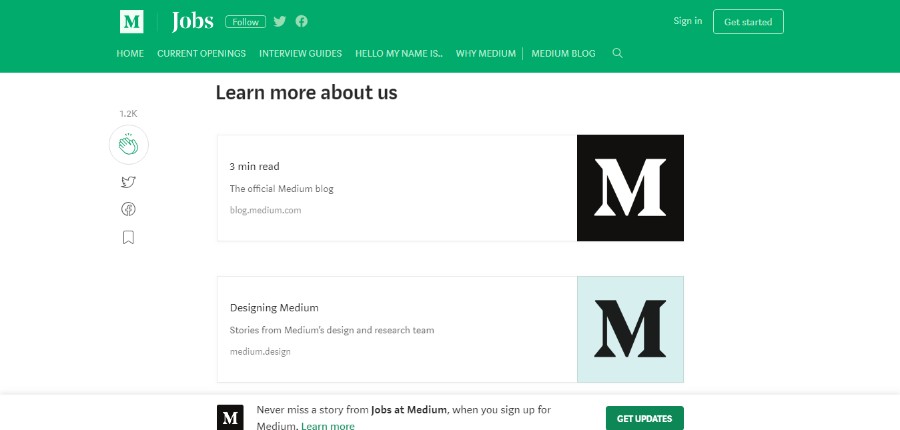
Task: Click the search magnifier icon
Action: [618, 53]
